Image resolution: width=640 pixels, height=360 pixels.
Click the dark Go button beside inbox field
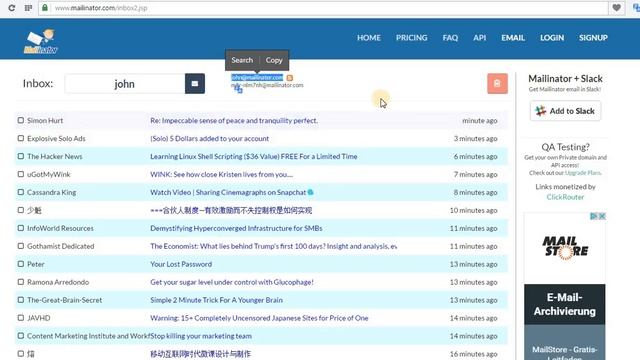[195, 84]
